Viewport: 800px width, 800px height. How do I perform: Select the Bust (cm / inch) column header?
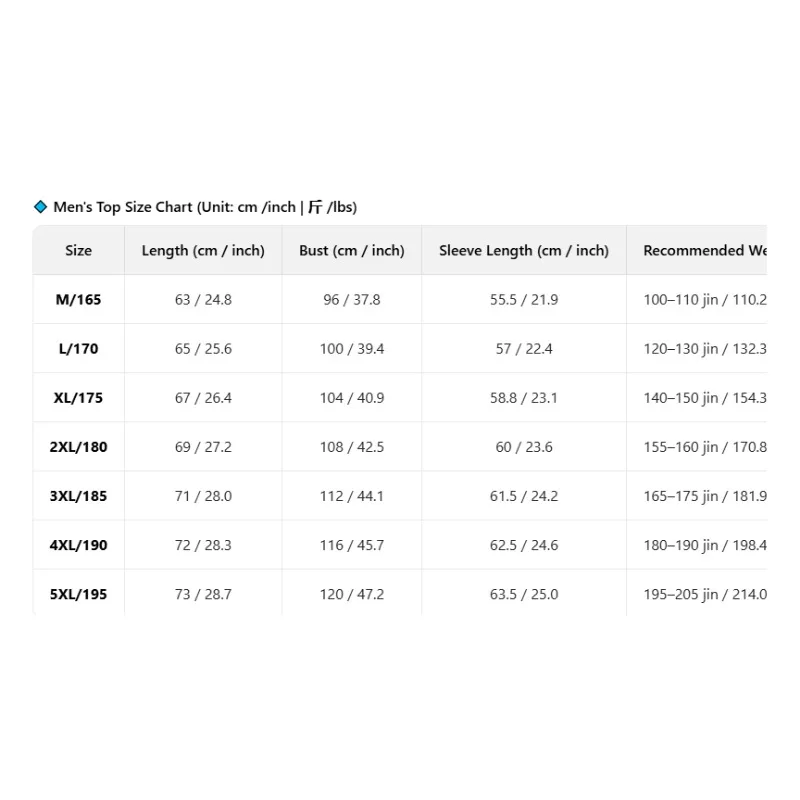352,251
